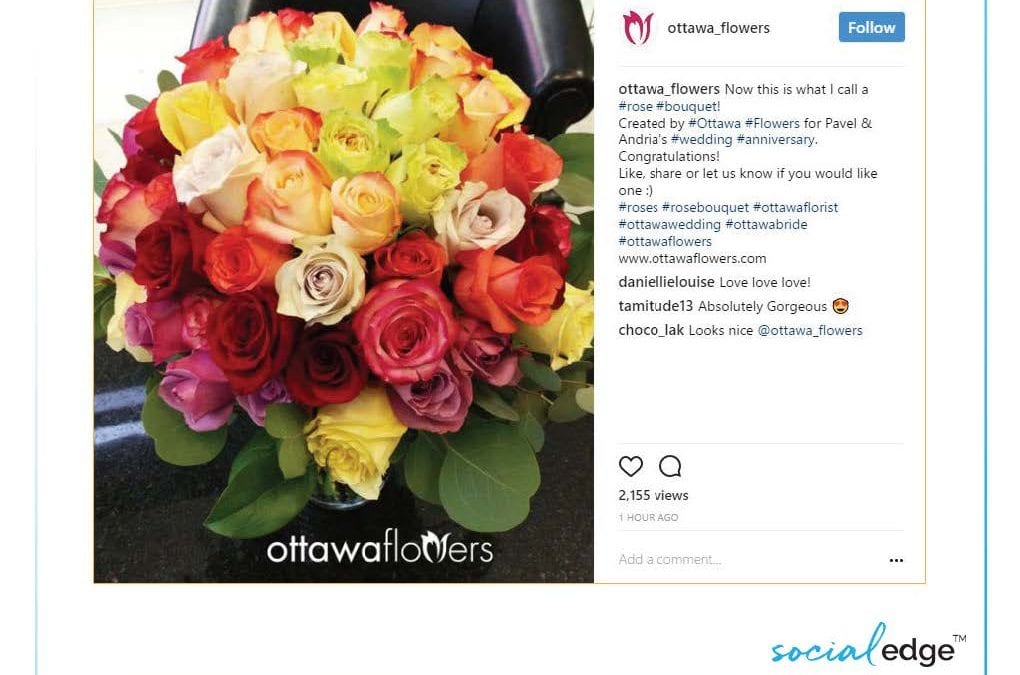Open ottawa_flowers username in post header
Screen dimensions: 1020x675
718,28
